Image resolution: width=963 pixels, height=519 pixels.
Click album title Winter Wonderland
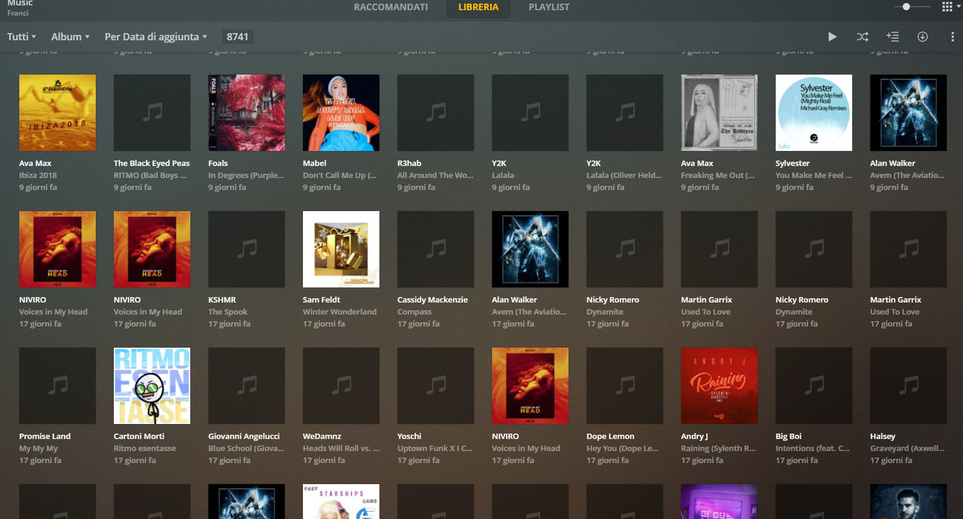pos(340,312)
